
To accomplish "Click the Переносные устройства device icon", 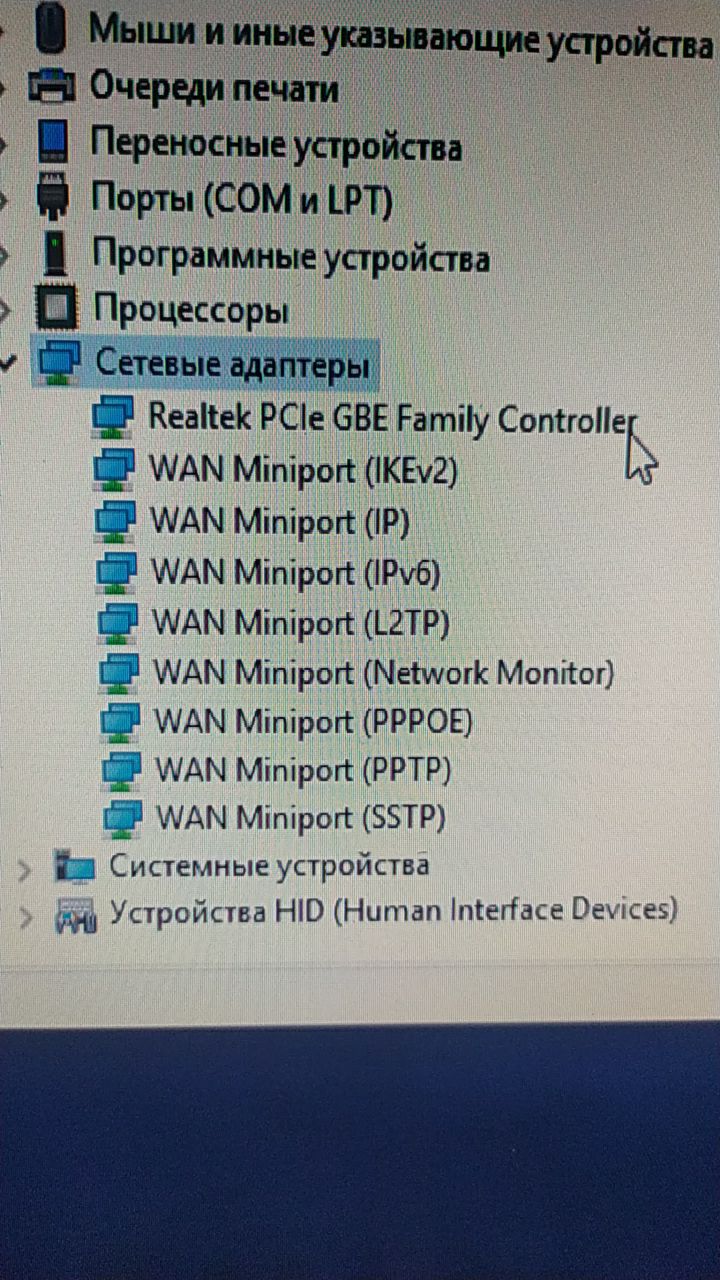I will [54, 143].
